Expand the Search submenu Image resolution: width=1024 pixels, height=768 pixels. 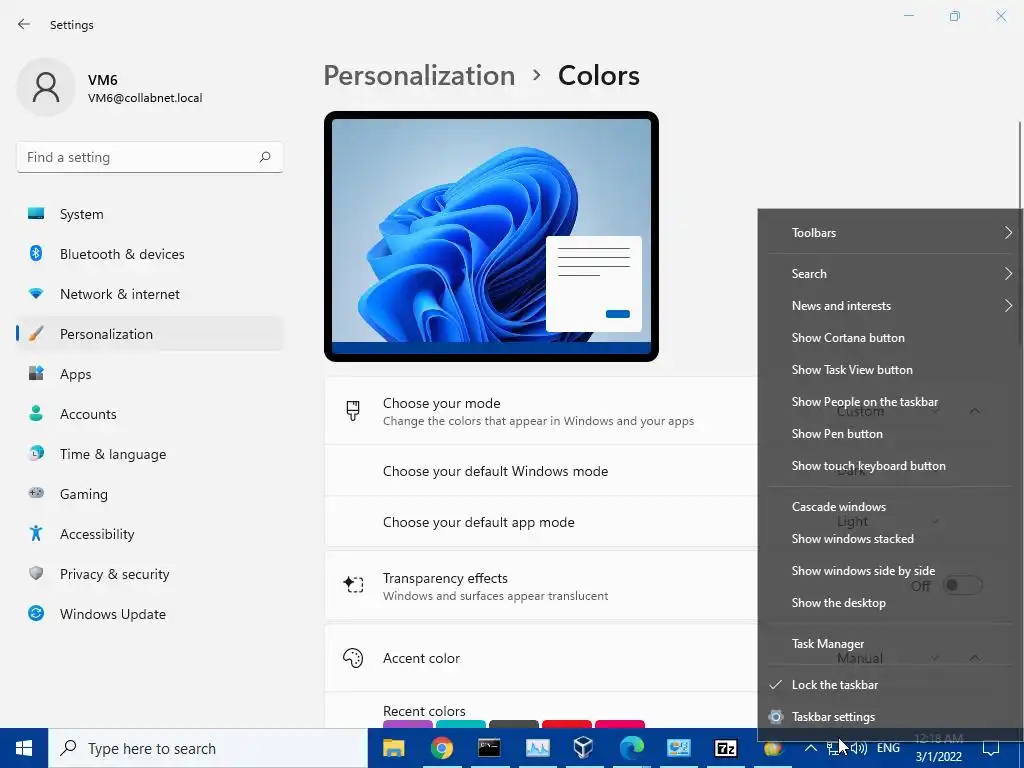(x=891, y=274)
